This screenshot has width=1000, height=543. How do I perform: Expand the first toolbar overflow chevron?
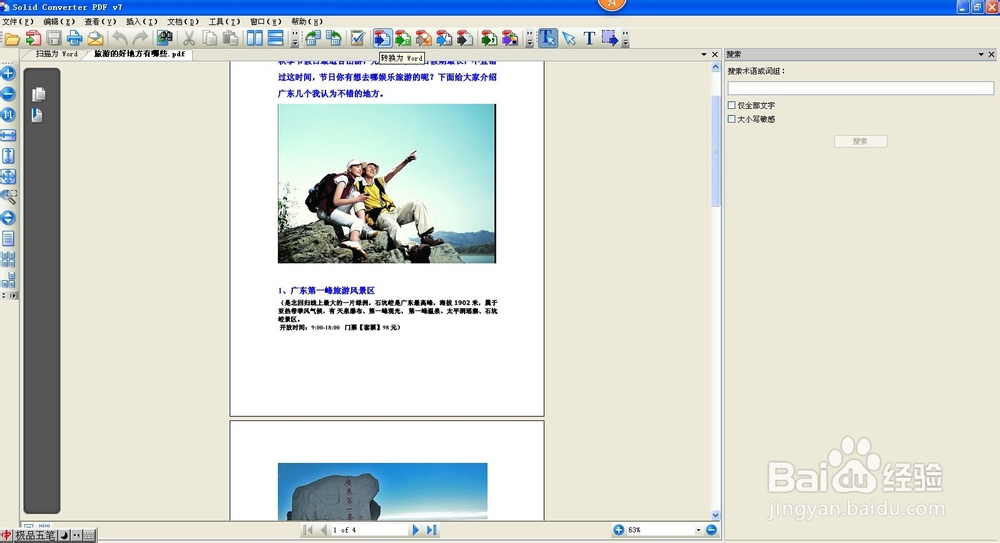[x=294, y=40]
